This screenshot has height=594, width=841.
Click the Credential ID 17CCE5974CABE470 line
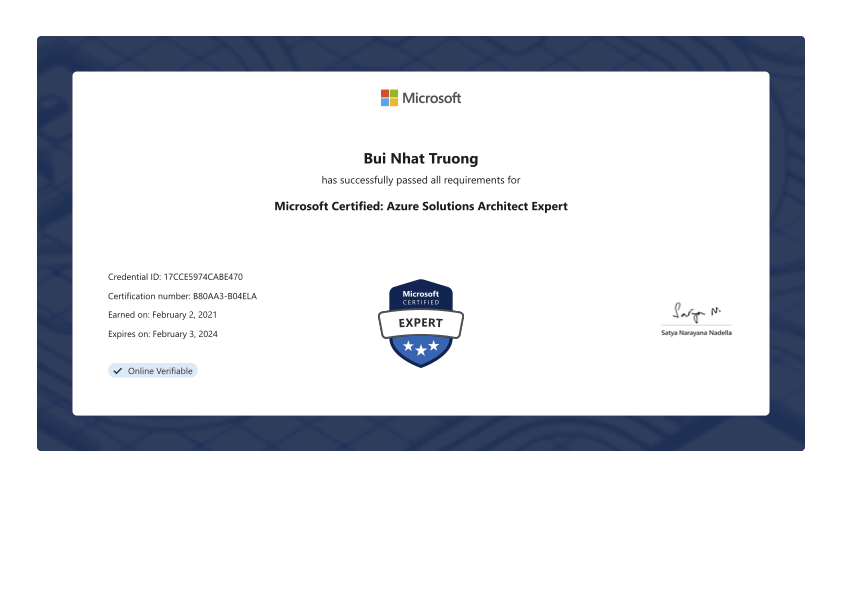(x=175, y=277)
